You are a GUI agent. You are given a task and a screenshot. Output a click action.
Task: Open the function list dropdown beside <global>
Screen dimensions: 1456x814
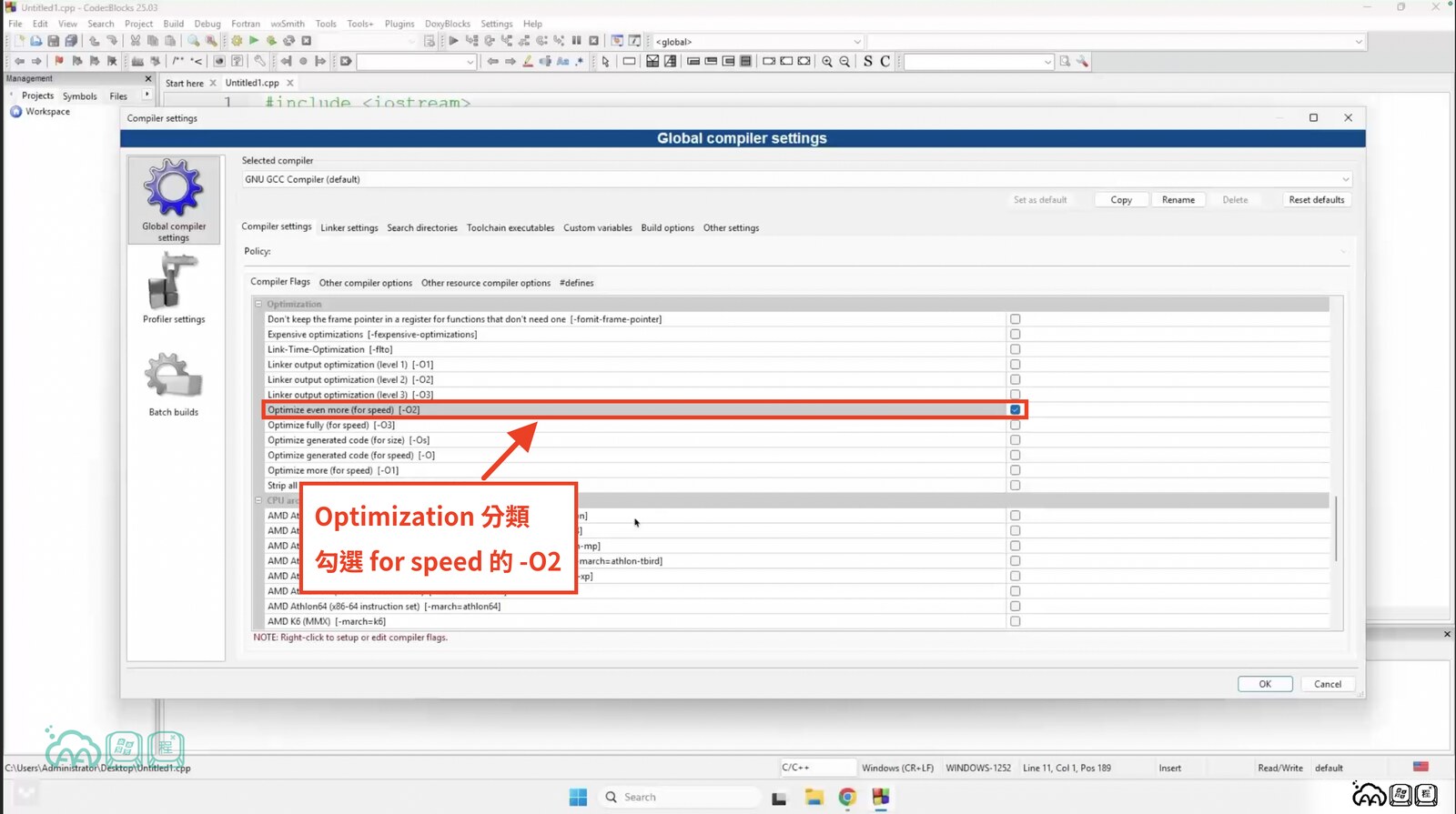[x=1116, y=42]
